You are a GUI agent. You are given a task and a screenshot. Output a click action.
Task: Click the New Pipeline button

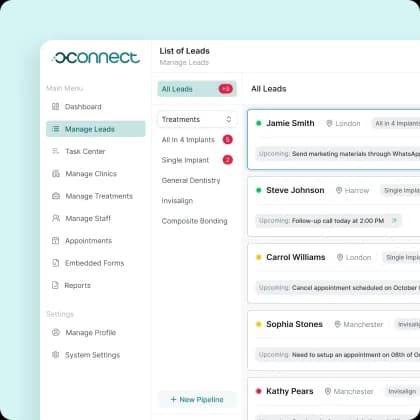coord(197,399)
